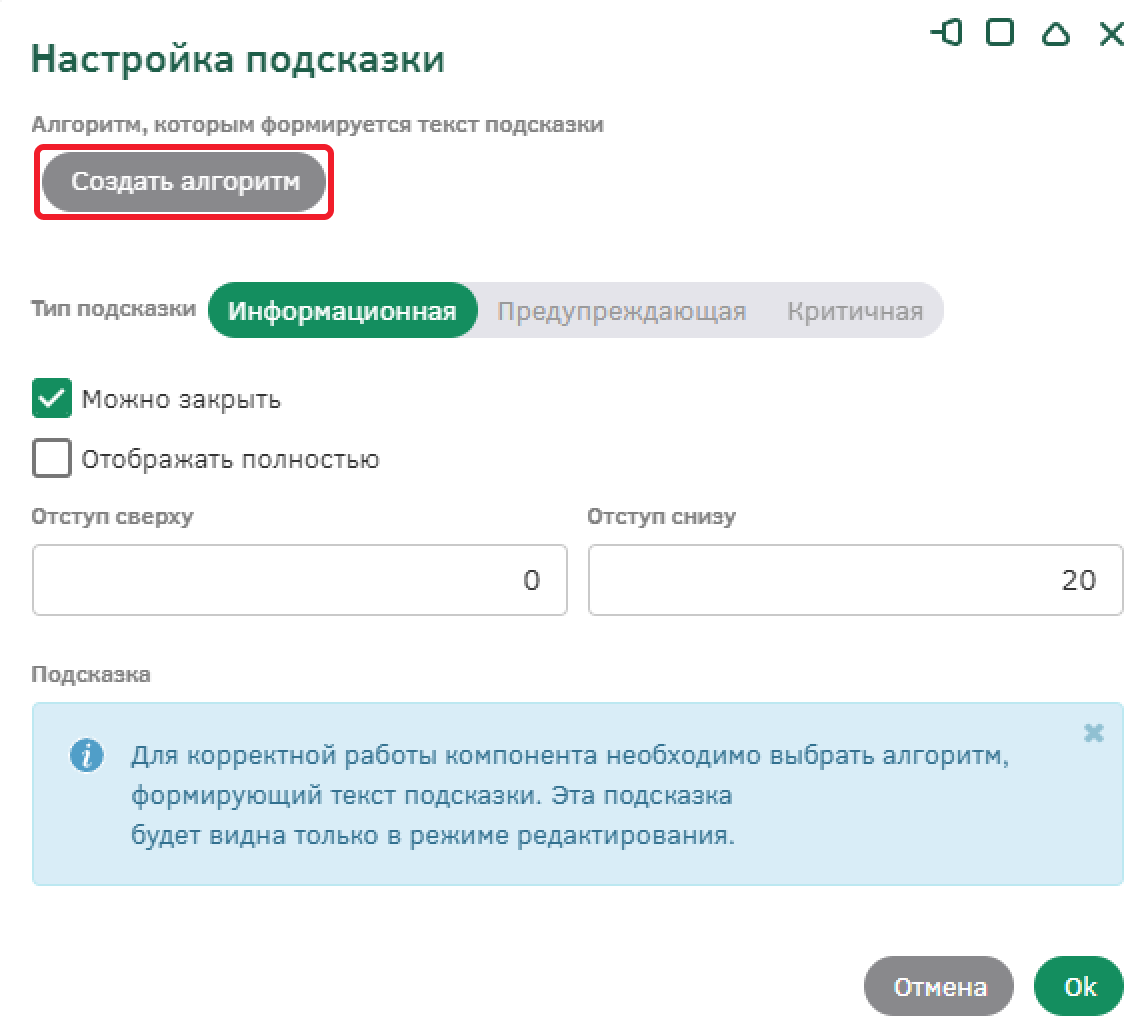
Task: Cancel changes with the Отмена button
Action: 939,987
